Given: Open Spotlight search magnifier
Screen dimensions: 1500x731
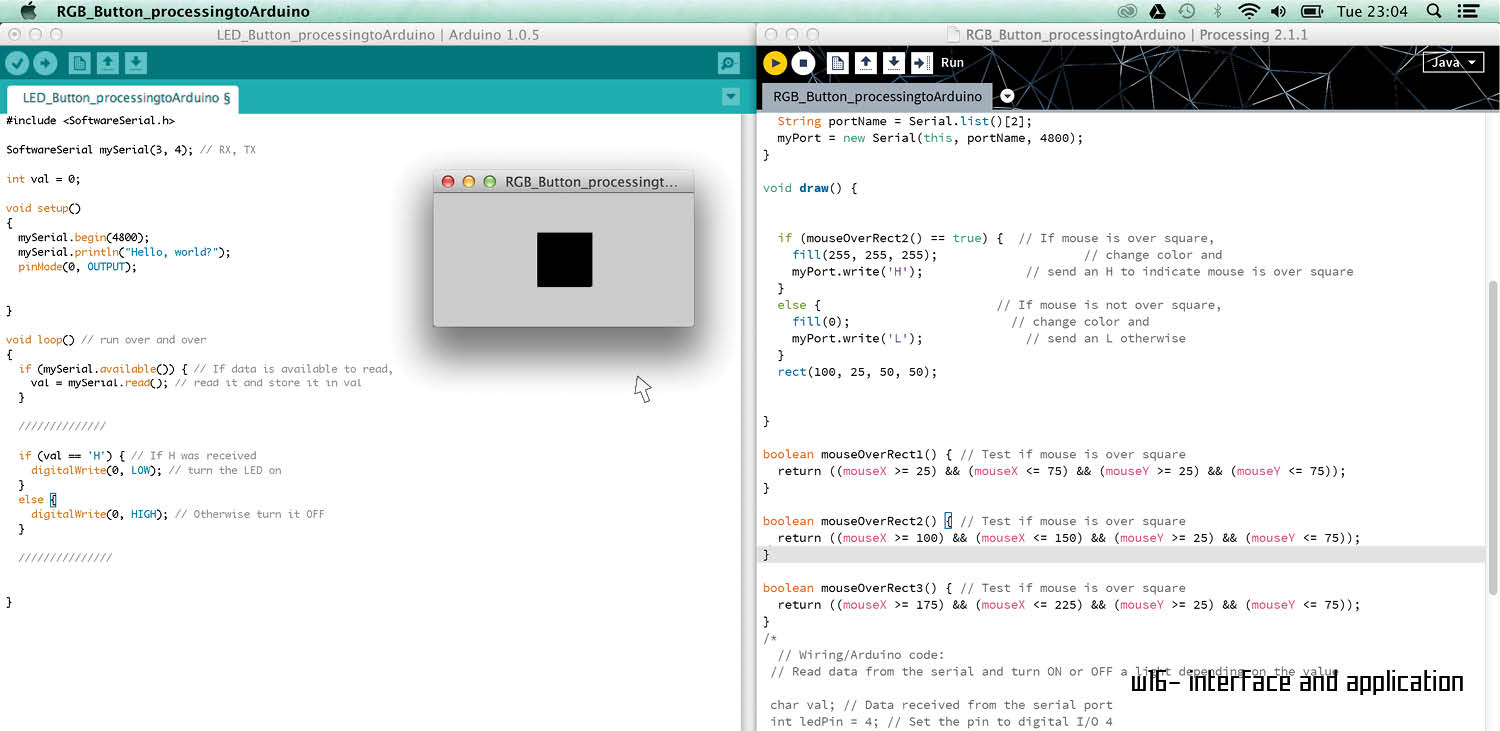Looking at the screenshot, I should coord(1434,11).
